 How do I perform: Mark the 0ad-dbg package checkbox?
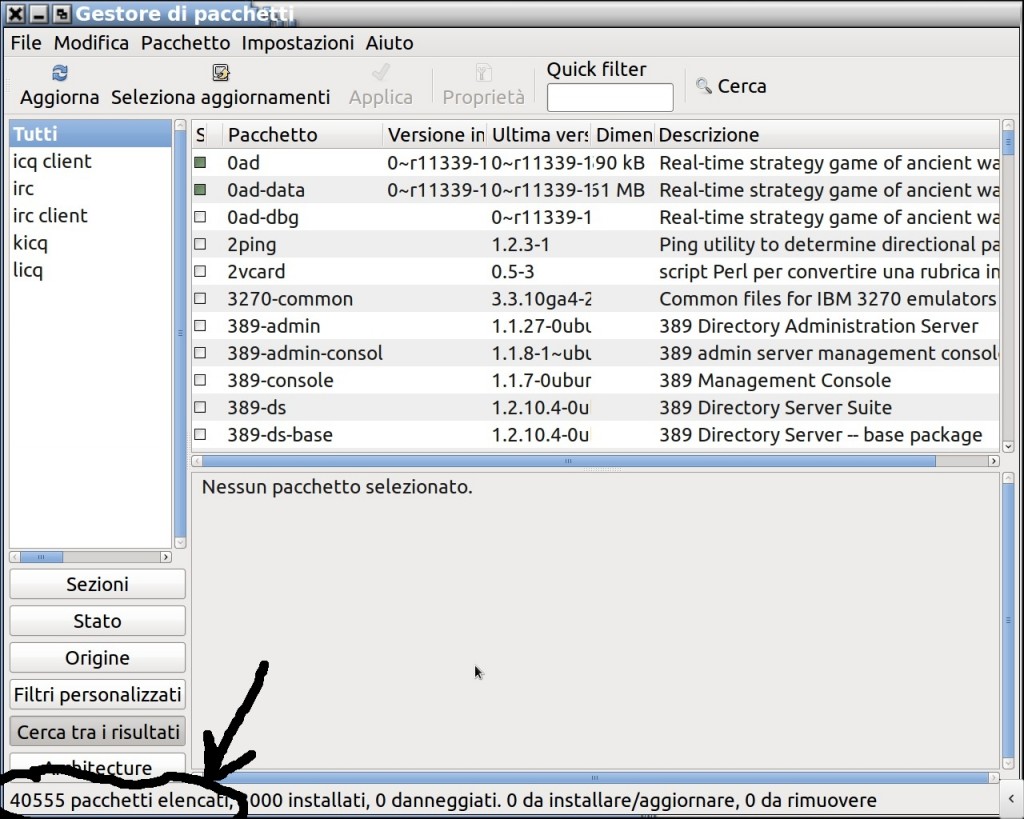[x=200, y=216]
